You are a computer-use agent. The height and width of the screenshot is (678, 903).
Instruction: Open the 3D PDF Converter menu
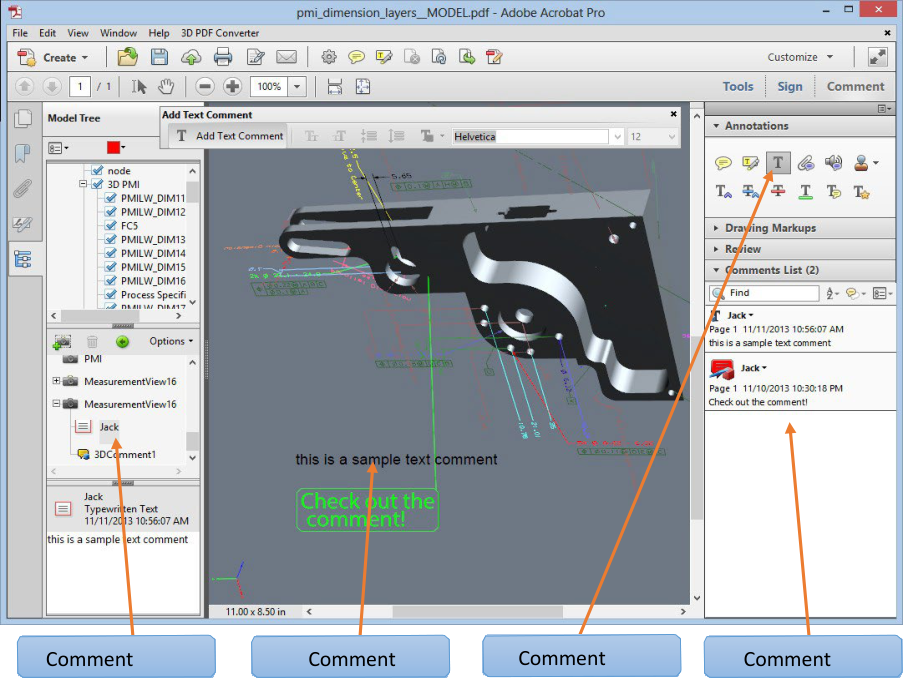(220, 33)
